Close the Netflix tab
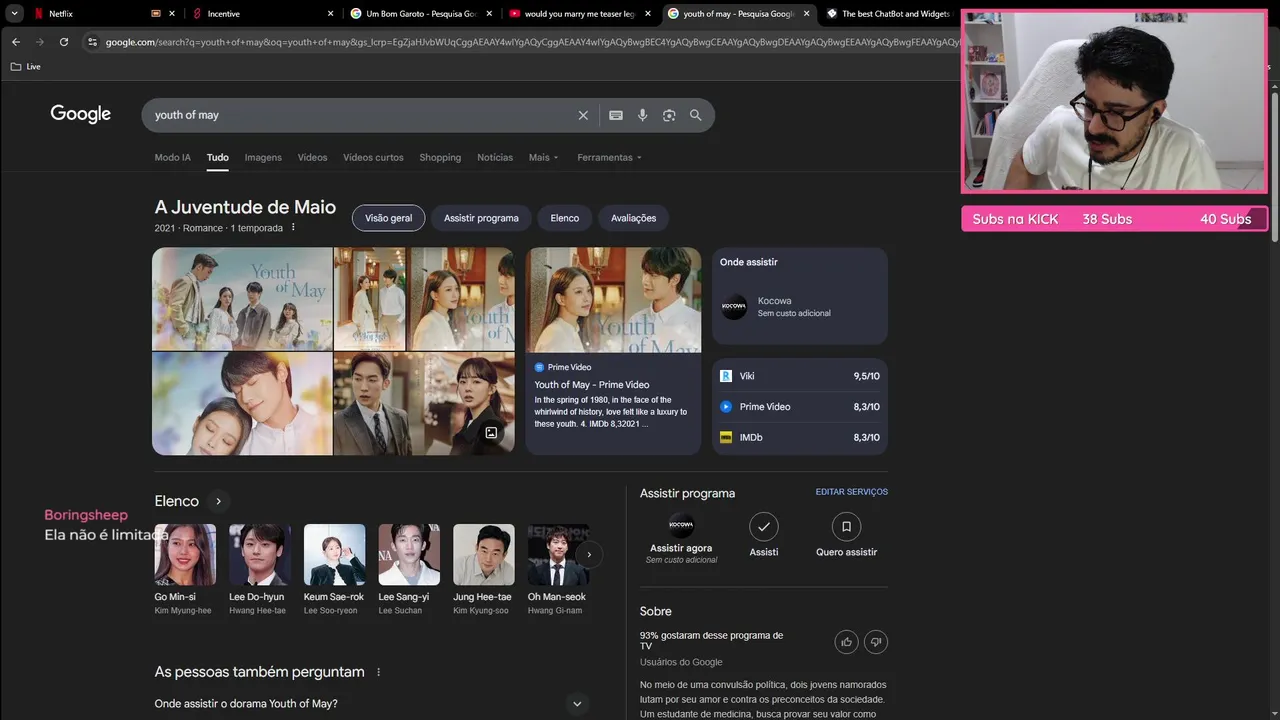This screenshot has width=1280, height=720. [172, 14]
